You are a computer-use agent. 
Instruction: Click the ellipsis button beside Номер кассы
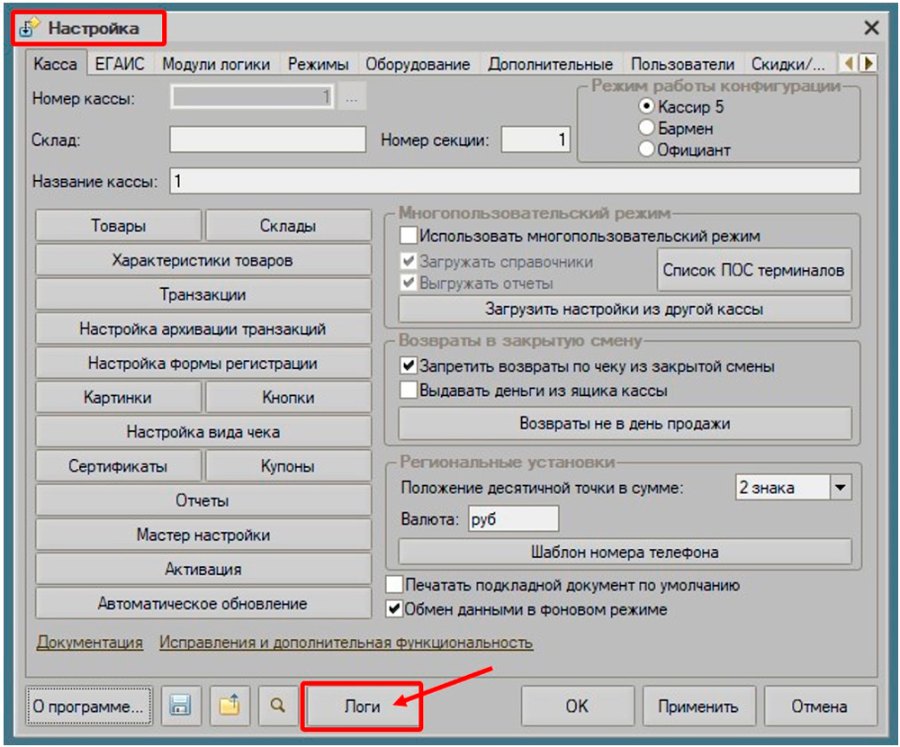[x=352, y=98]
